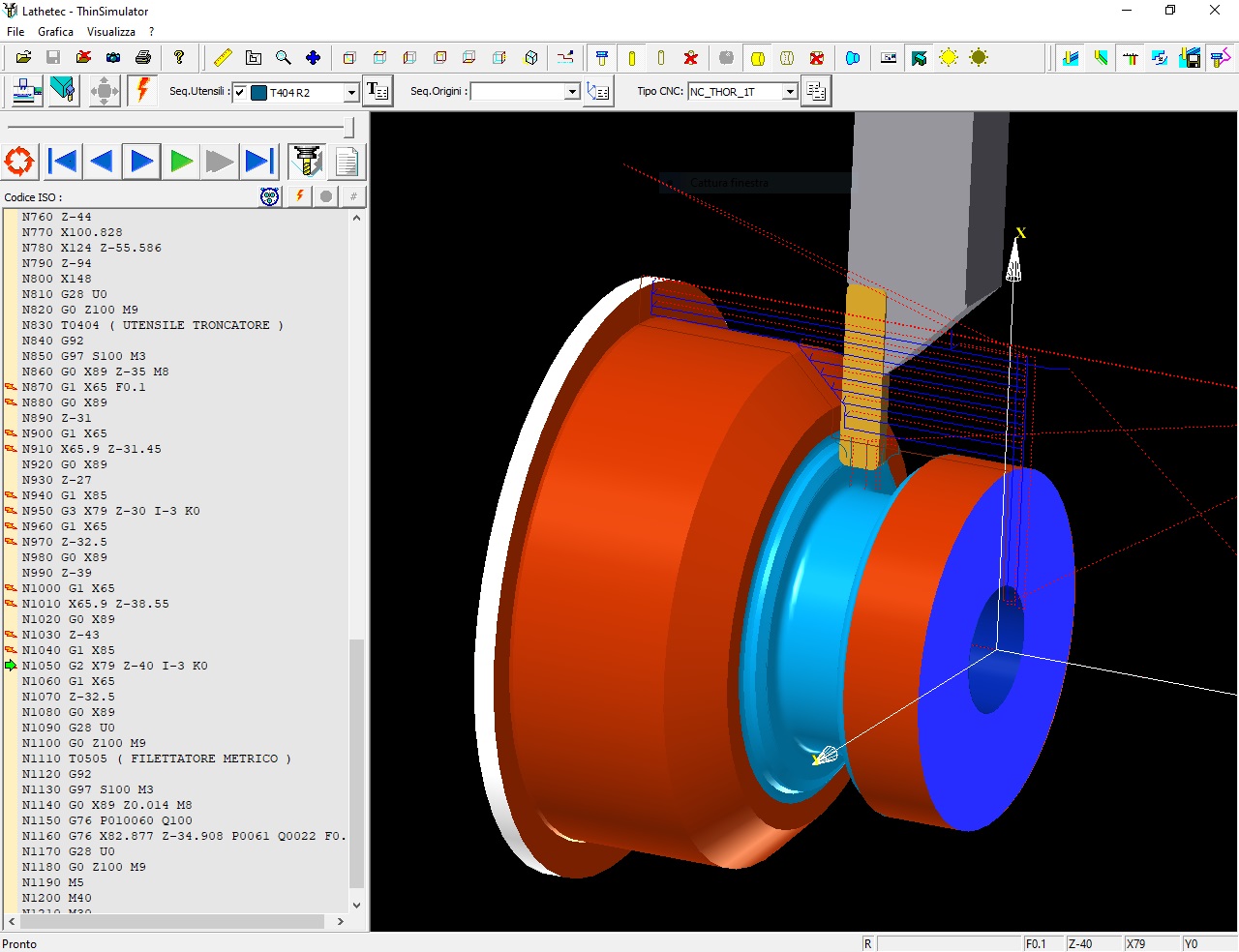Expand the Seq.Origini dropdown

point(572,91)
